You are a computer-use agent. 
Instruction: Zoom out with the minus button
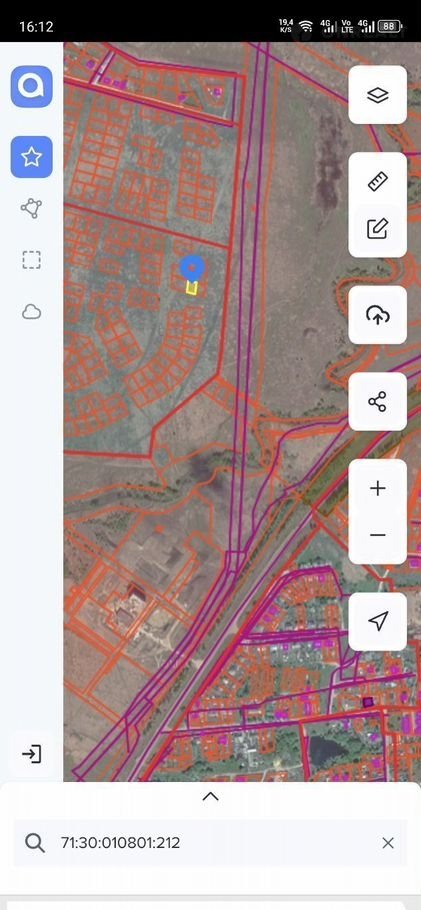coord(377,535)
